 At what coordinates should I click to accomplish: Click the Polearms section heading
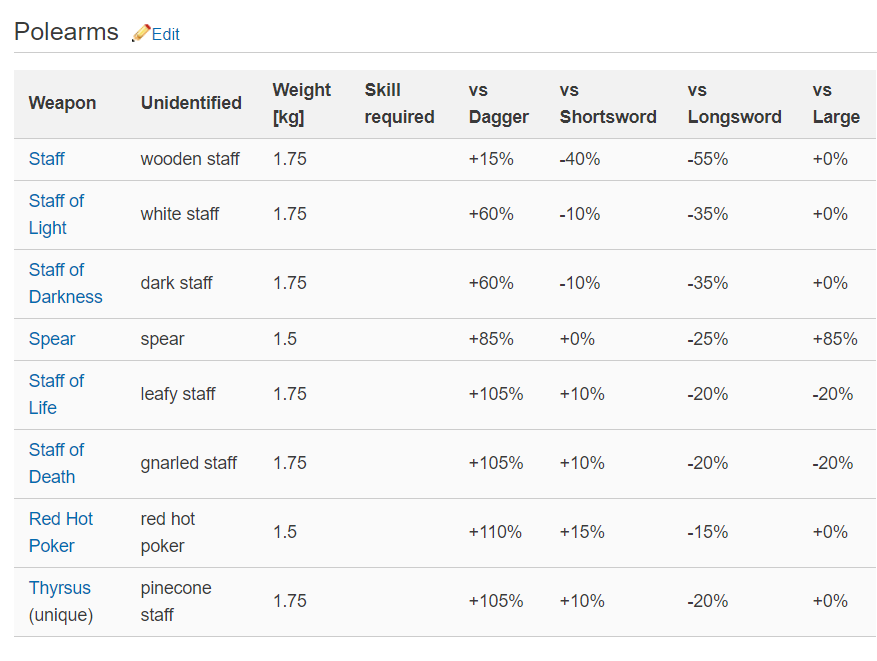pos(66,32)
